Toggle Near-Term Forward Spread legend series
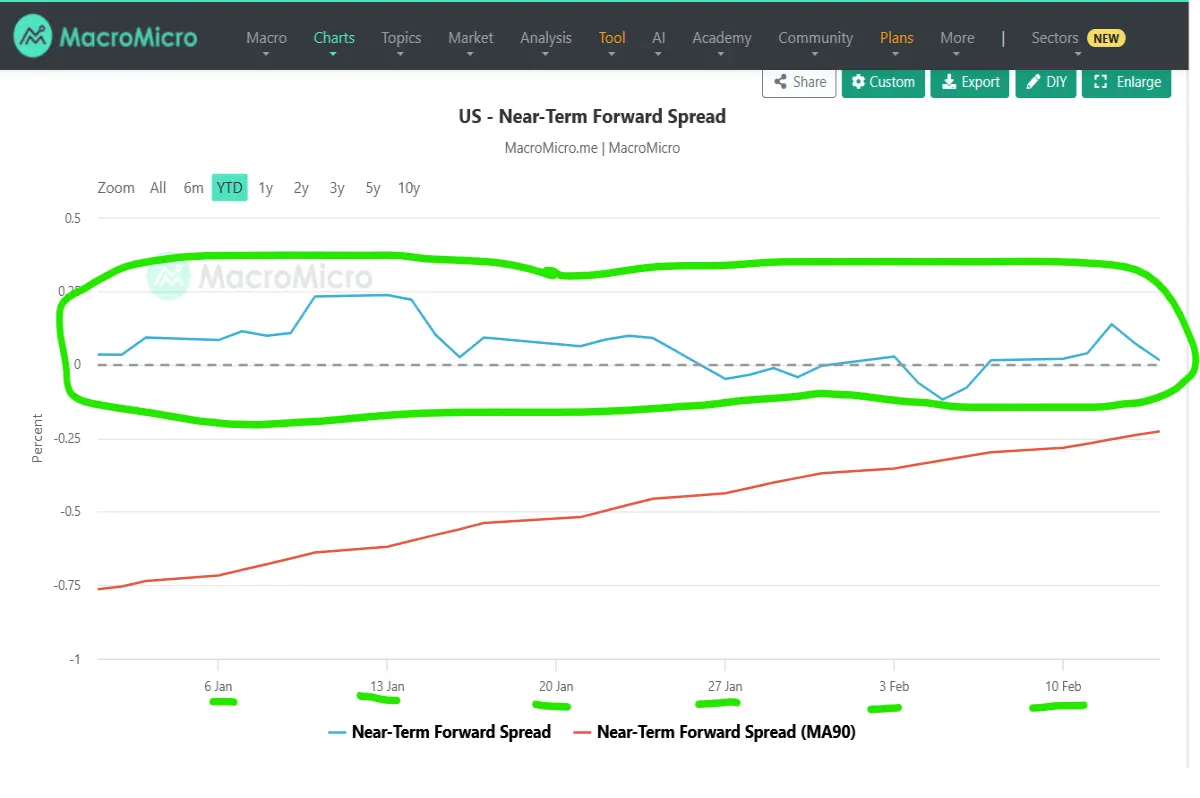Image resolution: width=1200 pixels, height=798 pixels. pos(439,732)
